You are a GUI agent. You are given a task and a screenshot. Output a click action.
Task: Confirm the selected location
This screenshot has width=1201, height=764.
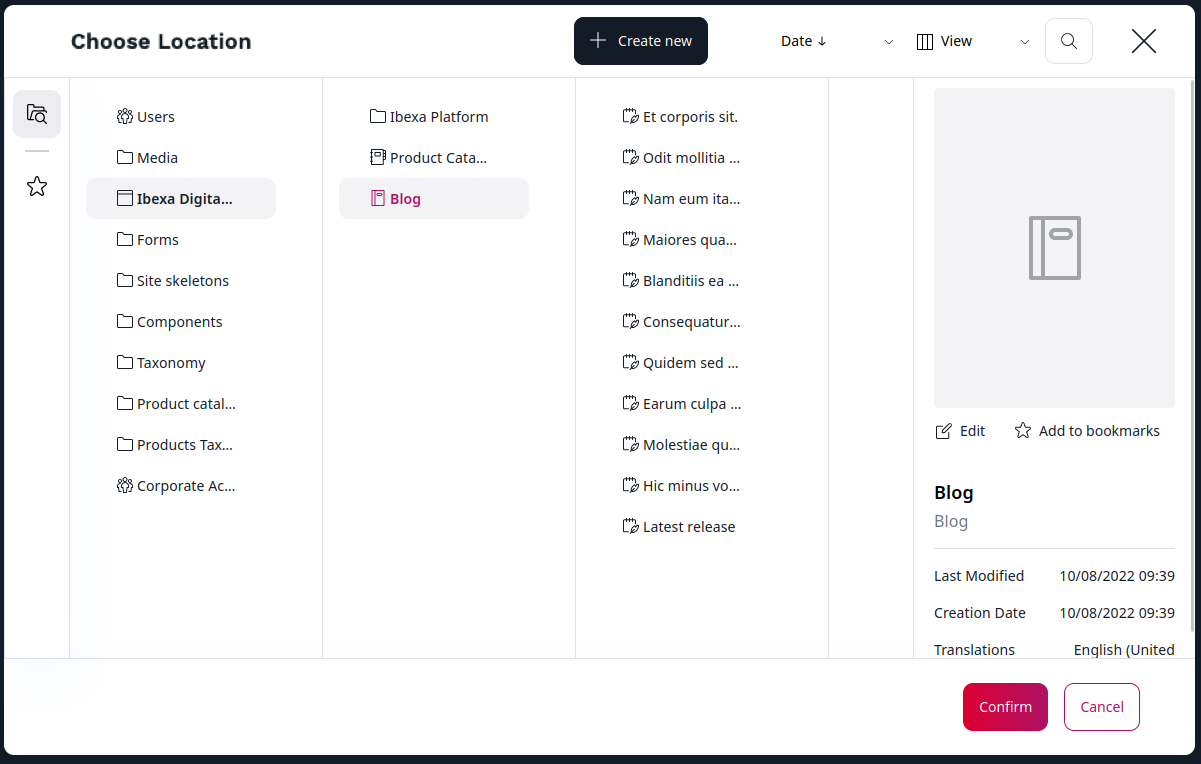pos(1004,707)
